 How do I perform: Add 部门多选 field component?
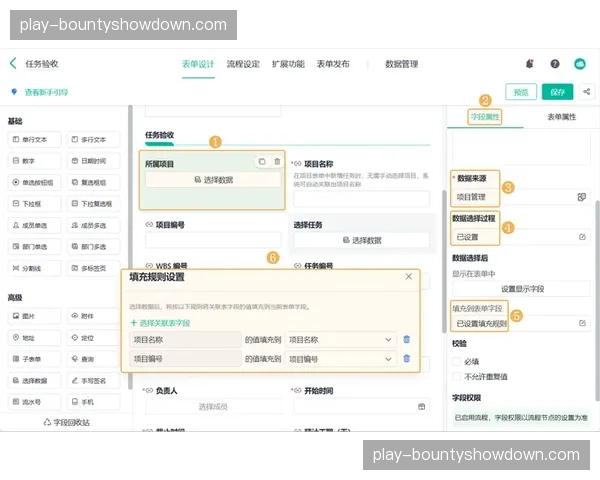tap(93, 247)
